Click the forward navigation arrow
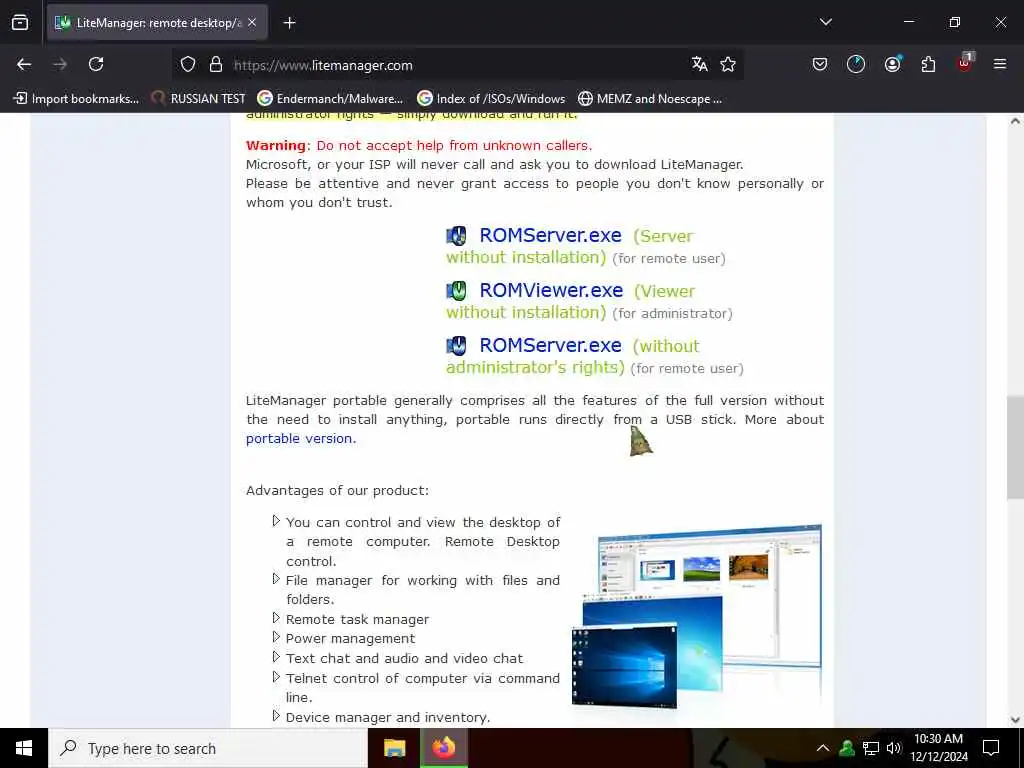Viewport: 1024px width, 768px height. tap(60, 64)
